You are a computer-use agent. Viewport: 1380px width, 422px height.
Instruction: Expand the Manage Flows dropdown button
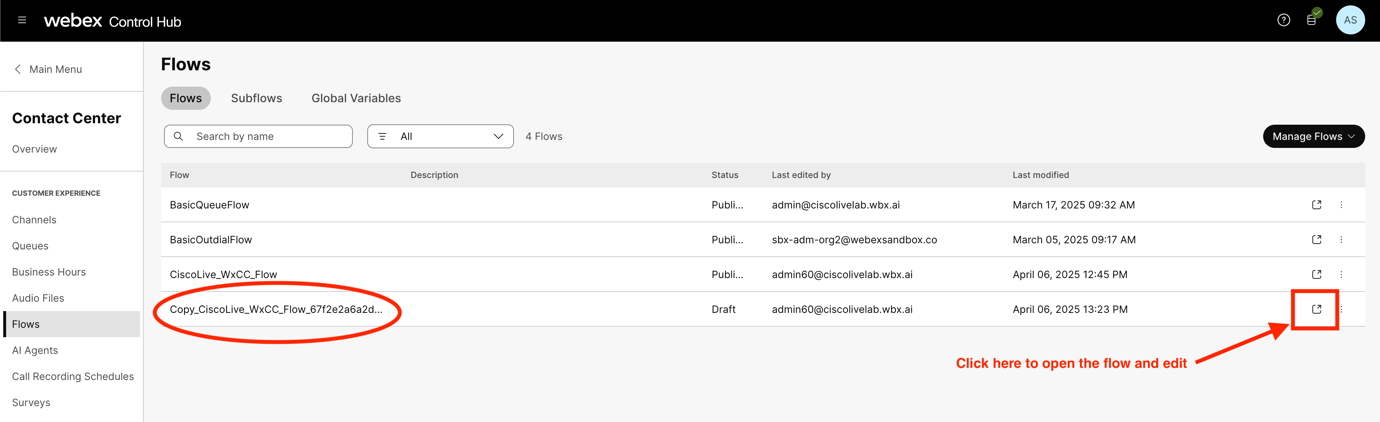(x=1313, y=136)
